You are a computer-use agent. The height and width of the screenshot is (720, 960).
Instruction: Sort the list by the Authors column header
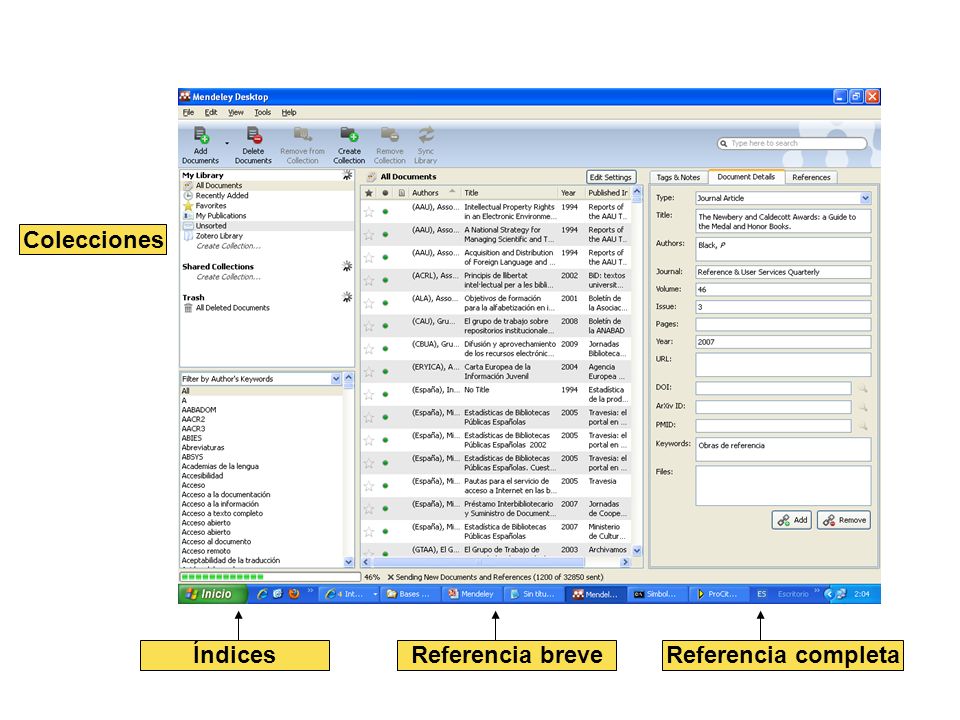(x=433, y=193)
